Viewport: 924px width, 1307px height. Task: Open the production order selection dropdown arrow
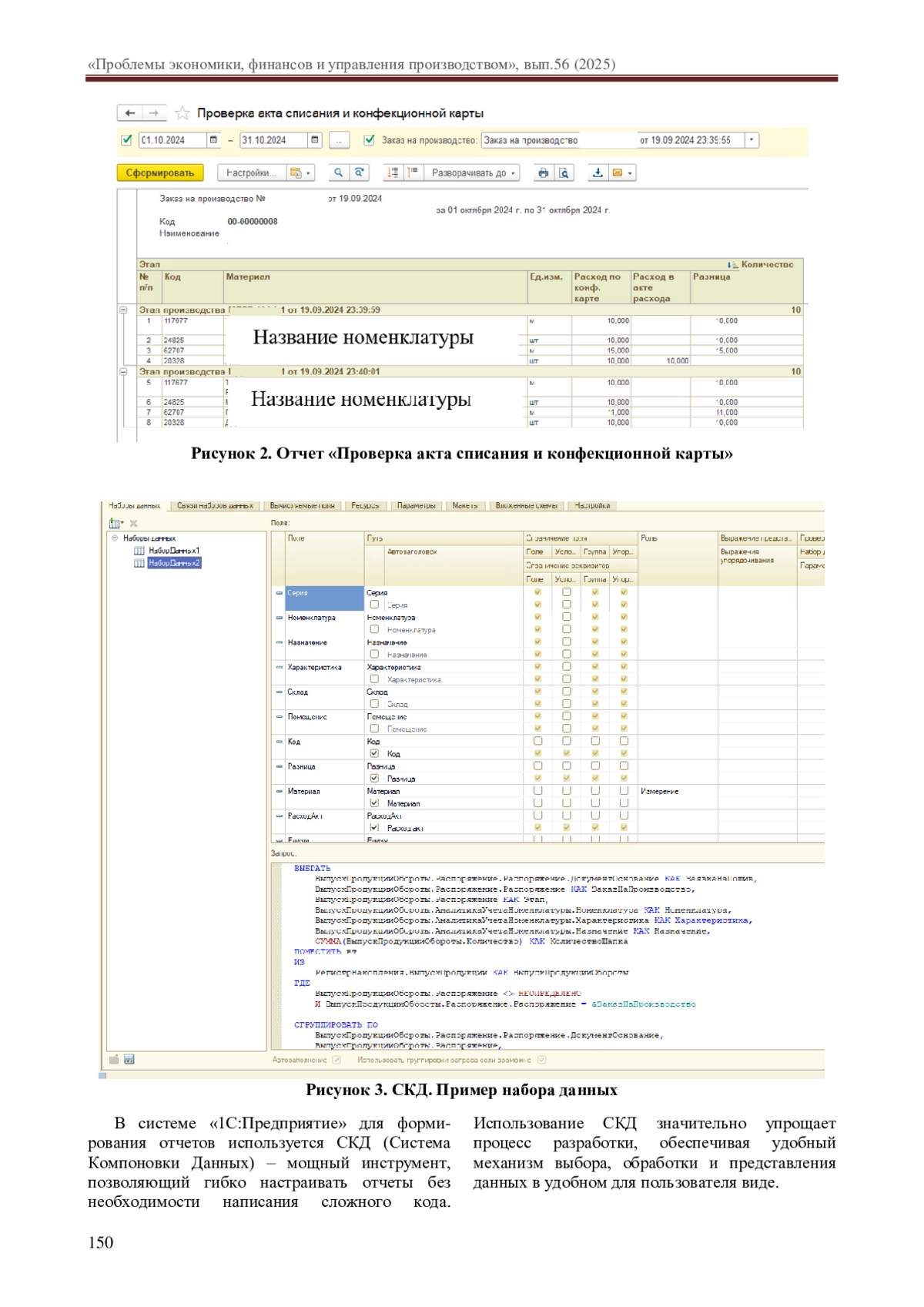(752, 140)
